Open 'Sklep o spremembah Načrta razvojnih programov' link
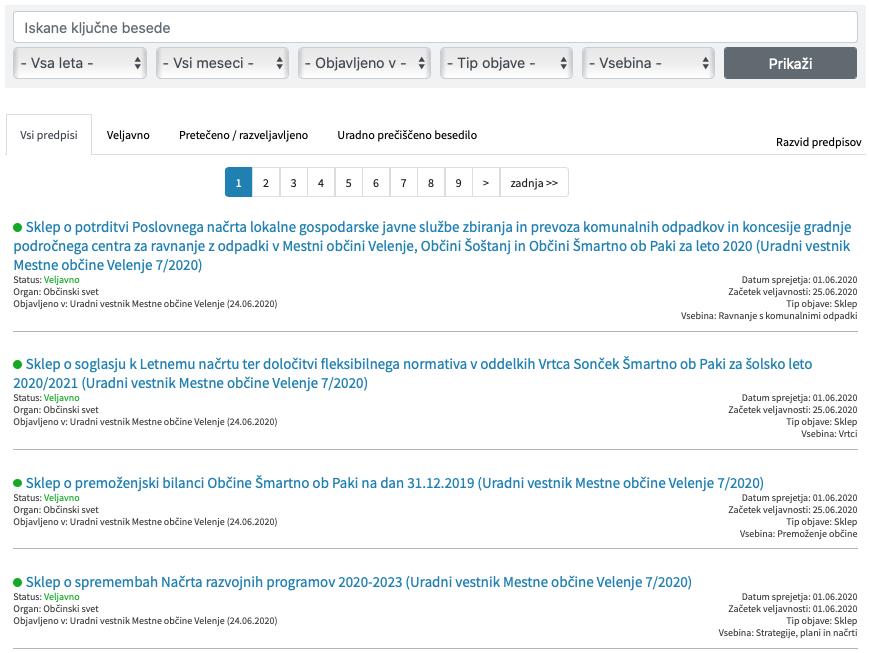Viewport: 869px width, 653px height. point(358,582)
